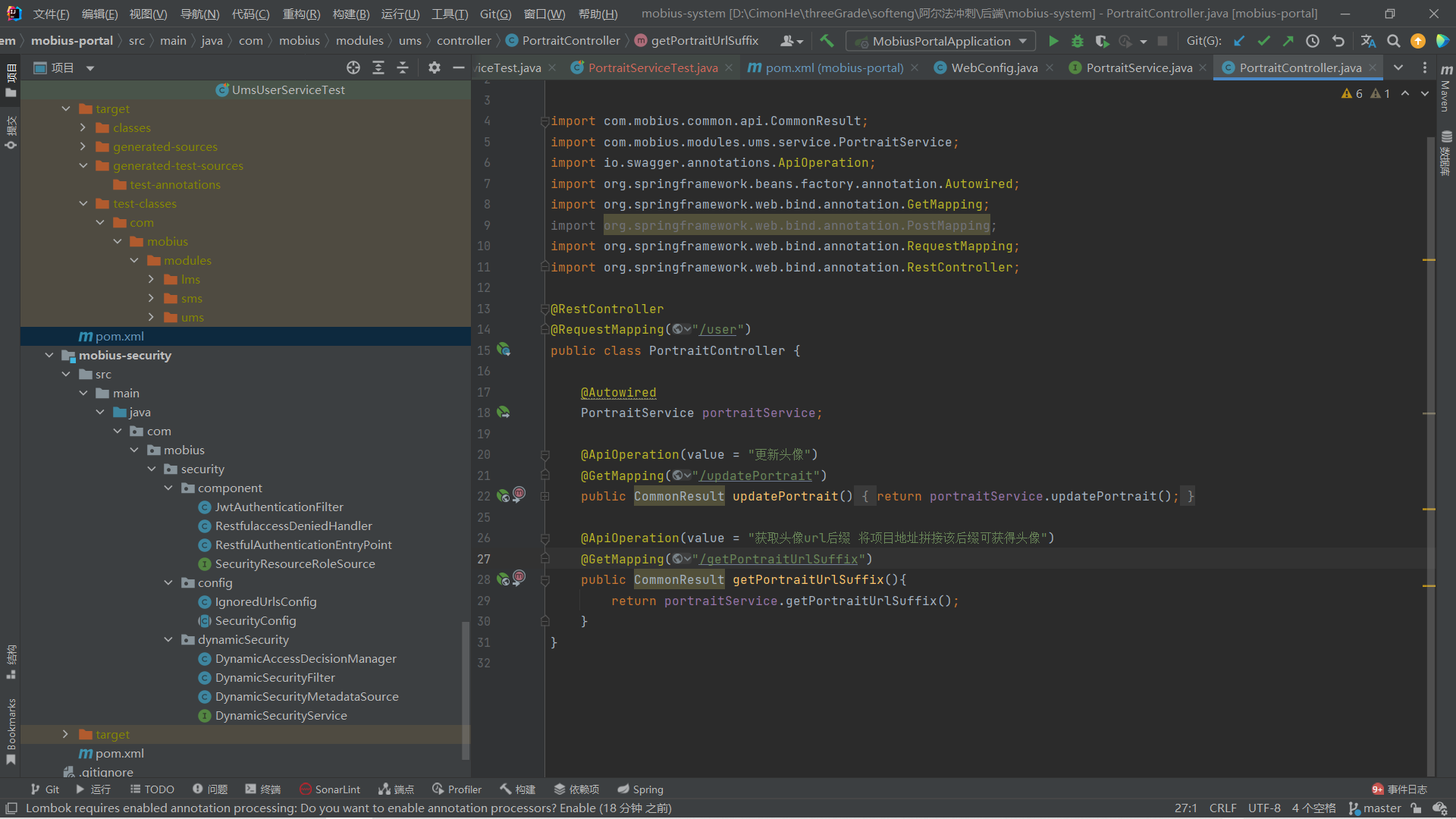Open the Spring tool window
1456x819 pixels.
(x=640, y=789)
